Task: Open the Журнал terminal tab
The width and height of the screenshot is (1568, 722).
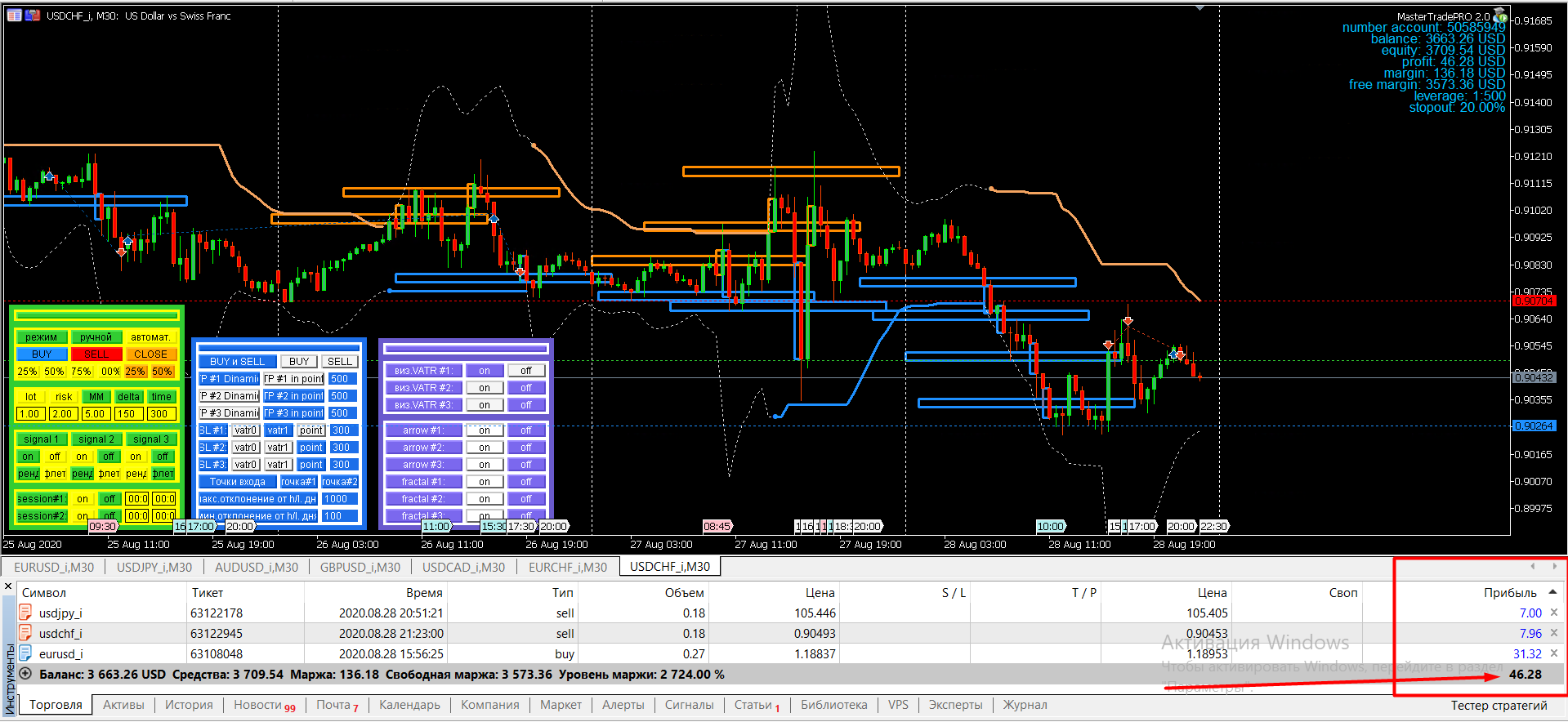Action: [1025, 705]
